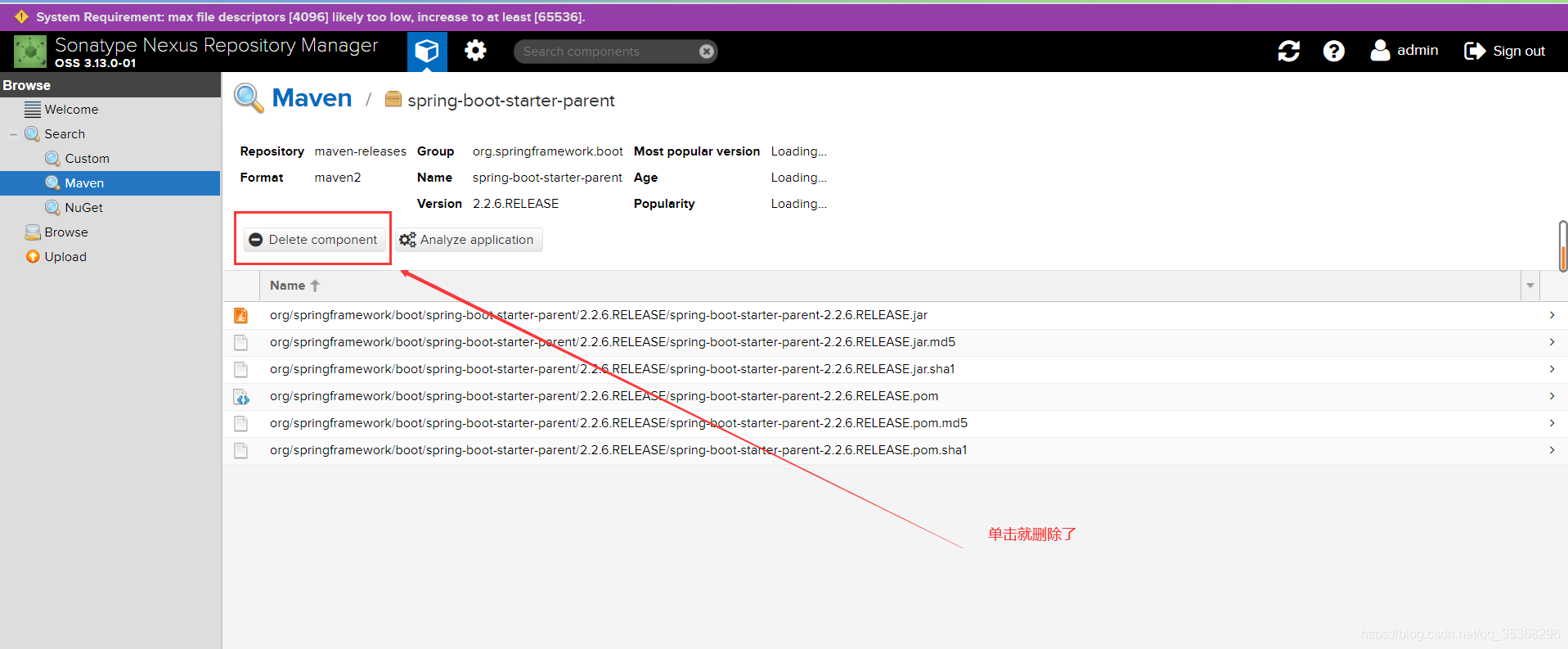Click the jar file type icon

[x=240, y=315]
